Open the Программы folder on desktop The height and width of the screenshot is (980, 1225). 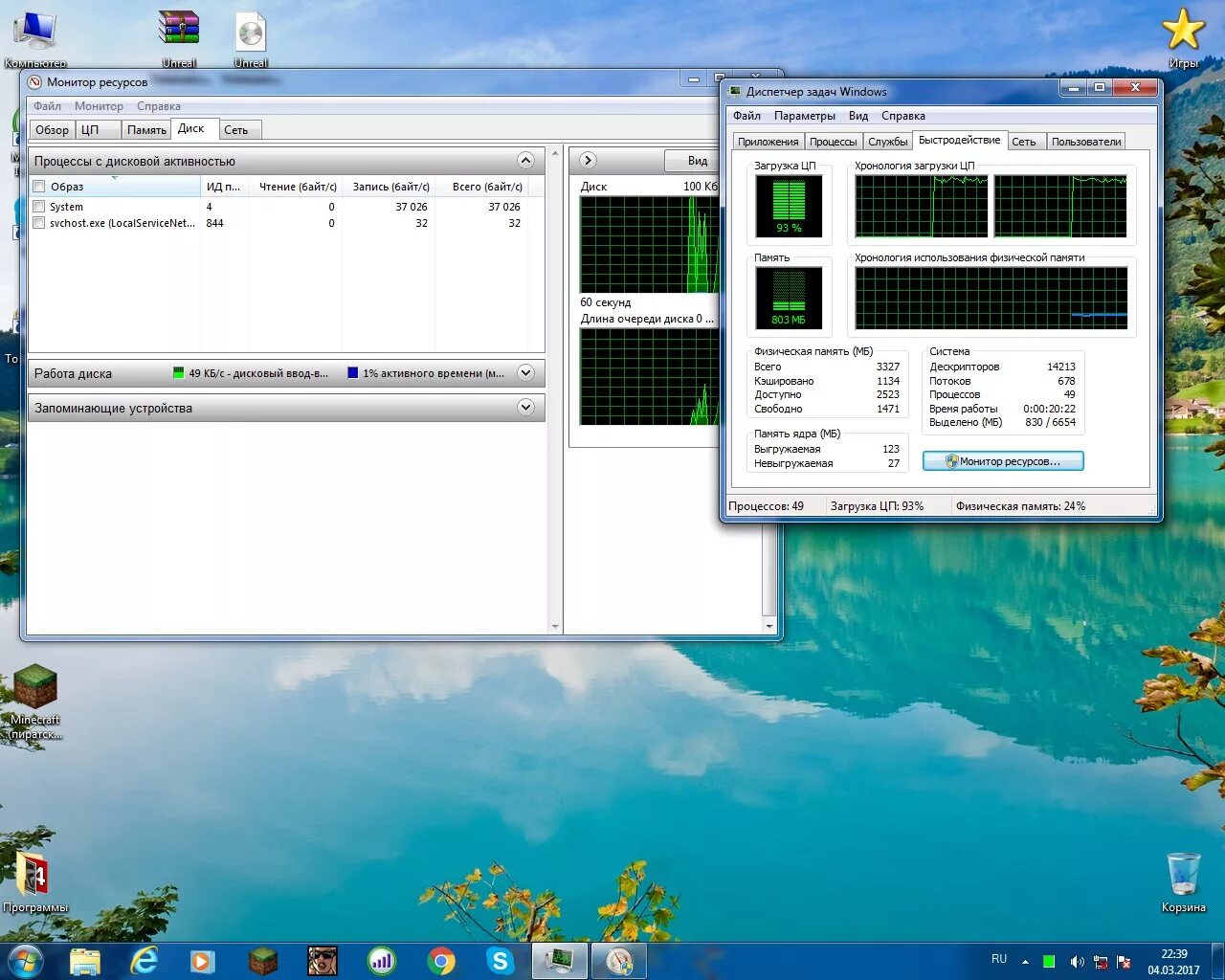pyautogui.click(x=34, y=881)
